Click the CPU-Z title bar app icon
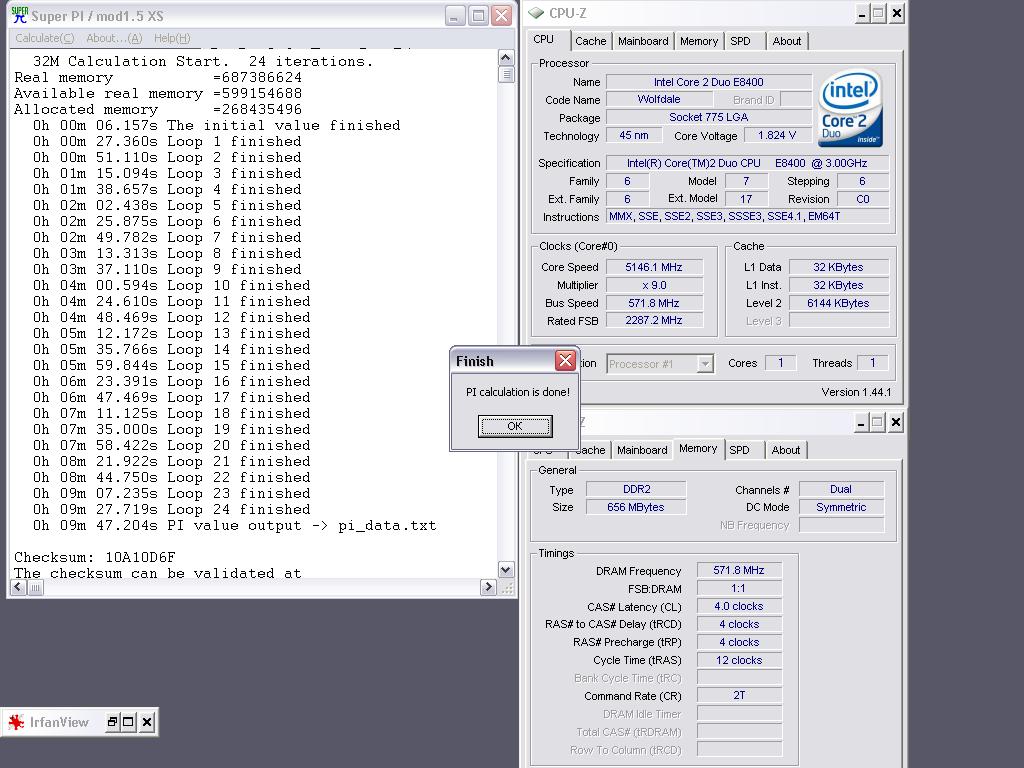Image resolution: width=1024 pixels, height=768 pixels. [536, 13]
